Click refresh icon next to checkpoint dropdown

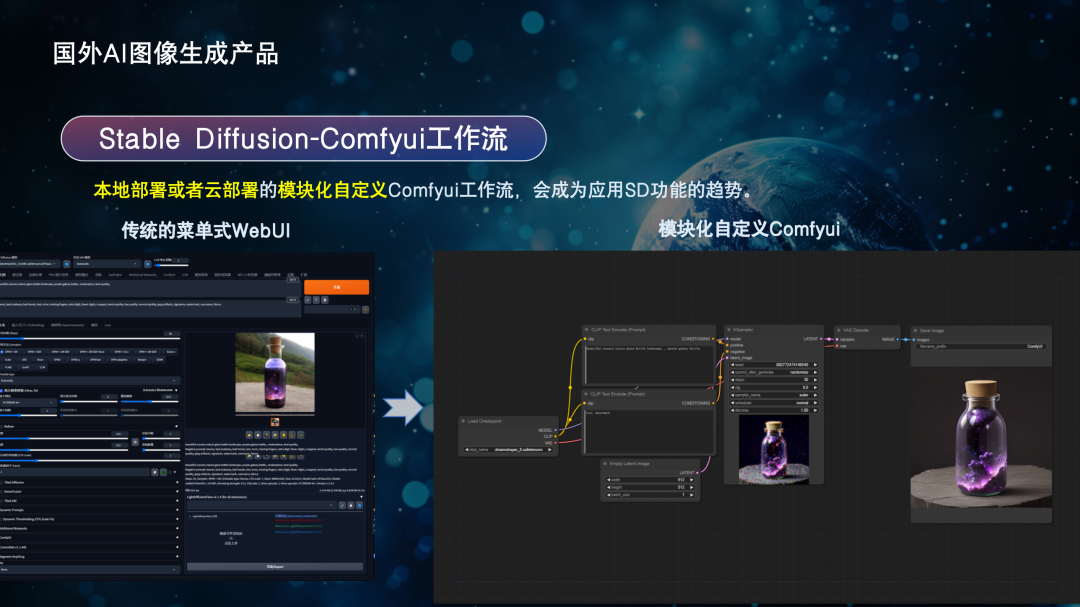click(x=67, y=264)
